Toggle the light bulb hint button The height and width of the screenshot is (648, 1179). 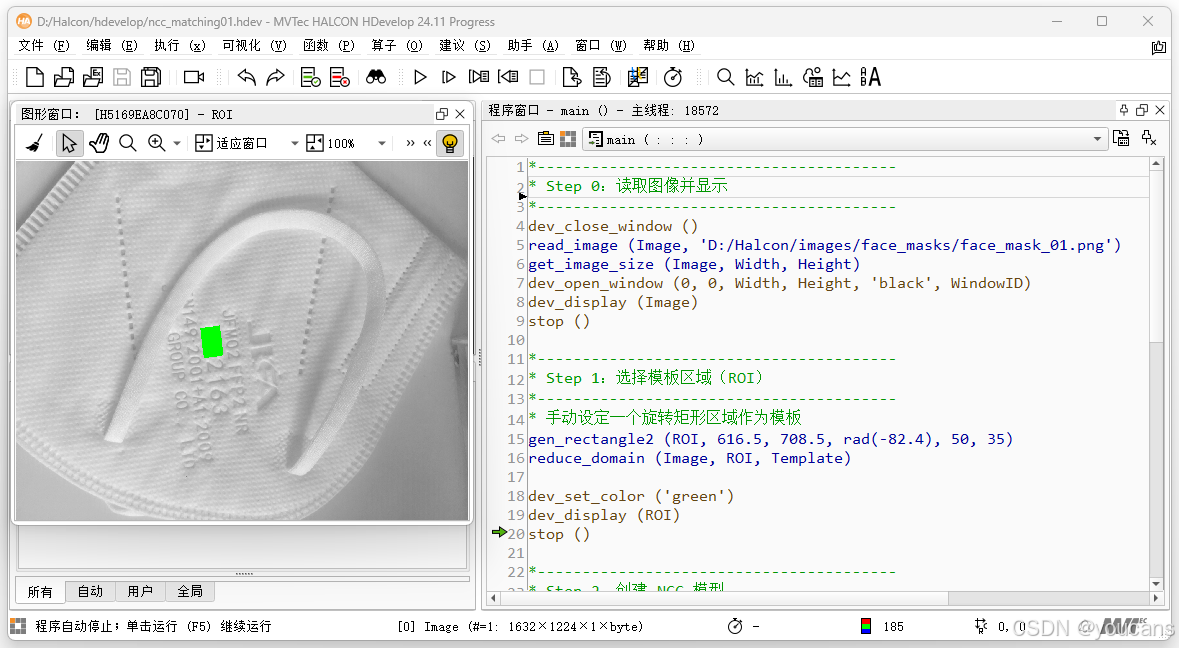(x=450, y=143)
